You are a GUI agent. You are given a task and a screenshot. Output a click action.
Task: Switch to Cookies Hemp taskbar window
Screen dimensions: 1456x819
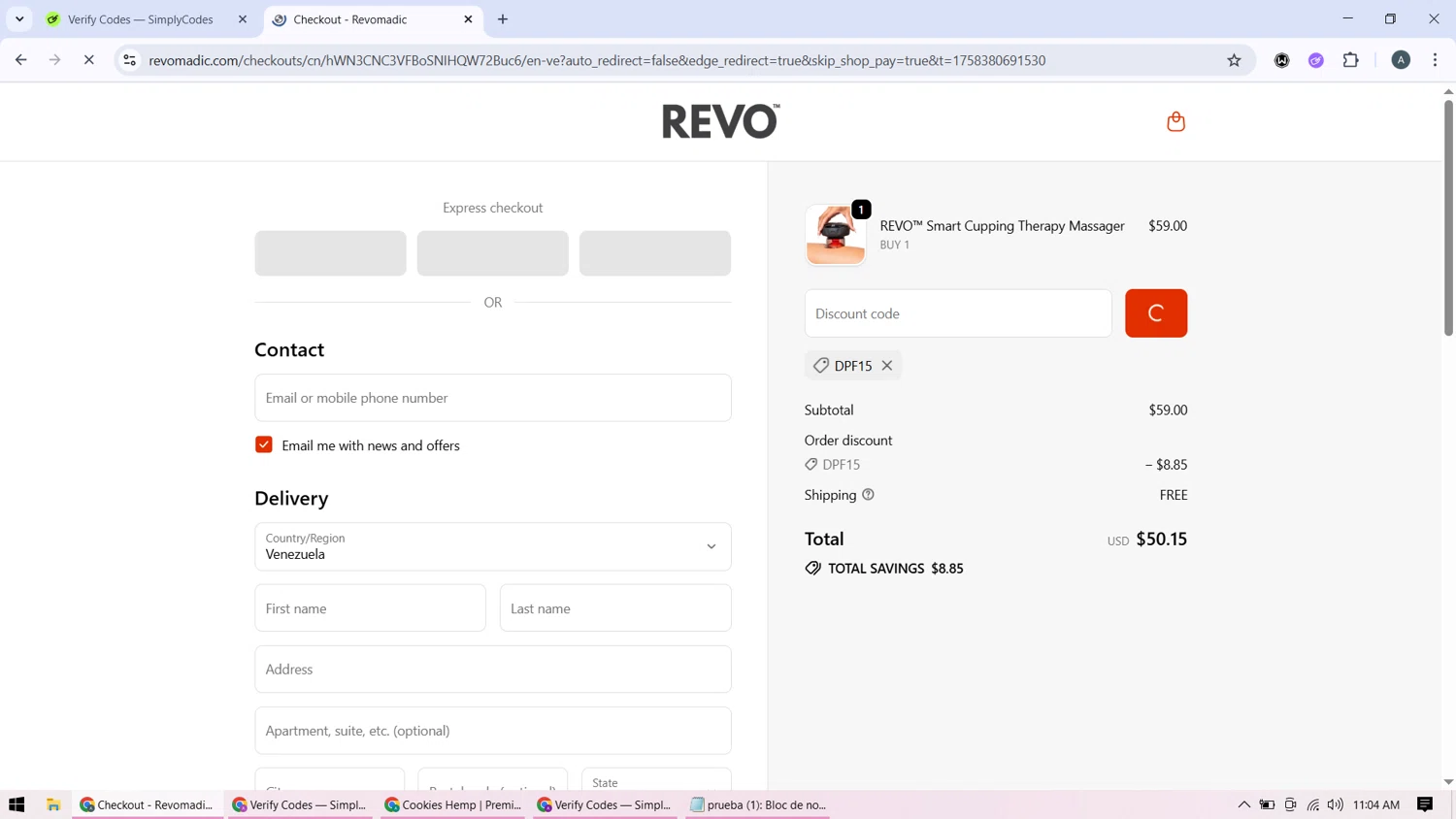point(453,804)
